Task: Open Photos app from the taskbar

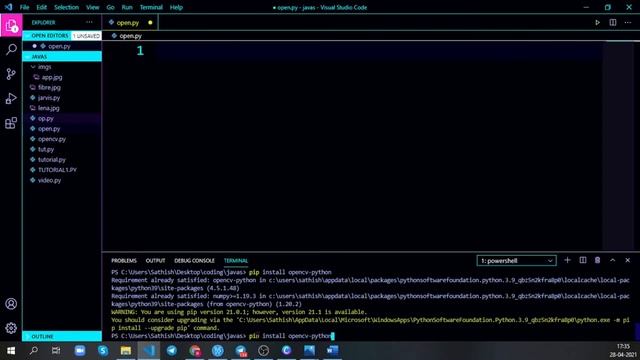Action: pyautogui.click(x=309, y=351)
